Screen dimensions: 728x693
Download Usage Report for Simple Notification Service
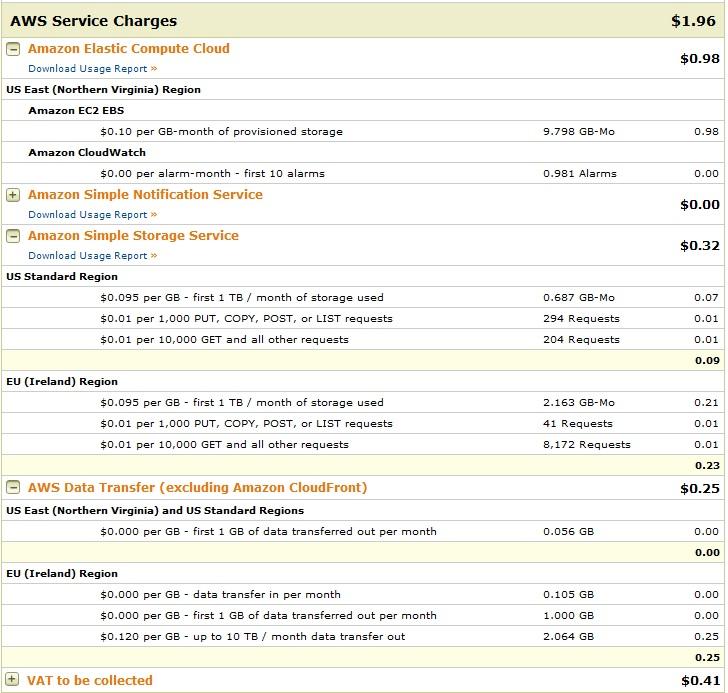coord(92,215)
